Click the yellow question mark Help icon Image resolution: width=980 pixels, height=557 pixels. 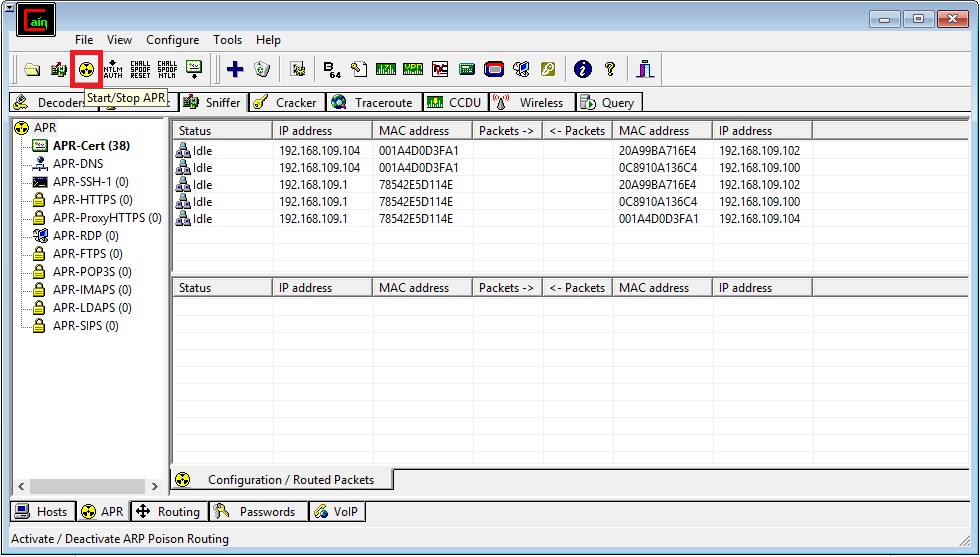tap(610, 69)
